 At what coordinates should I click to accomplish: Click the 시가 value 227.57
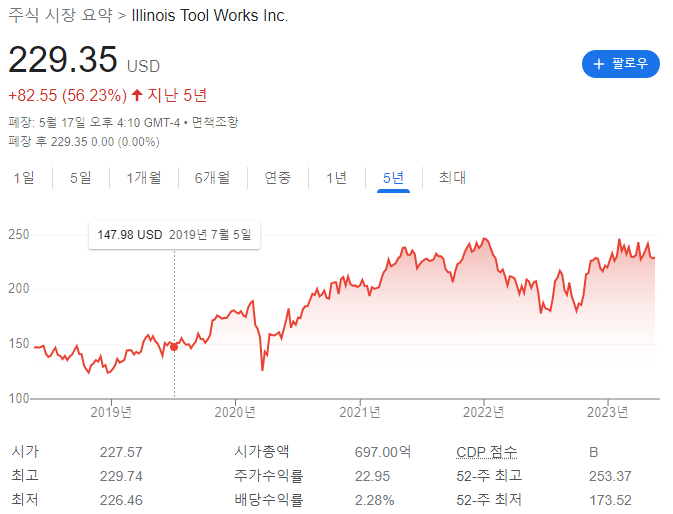pyautogui.click(x=121, y=452)
